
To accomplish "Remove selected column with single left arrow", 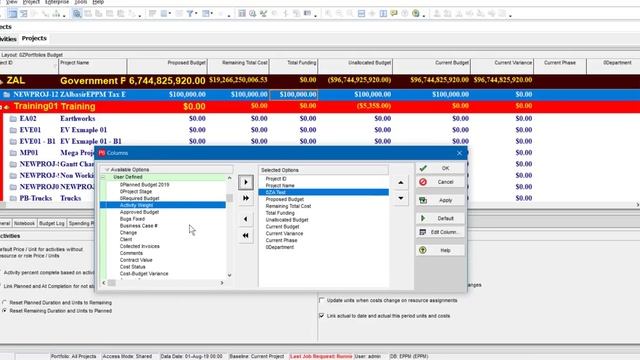I will coord(246,219).
